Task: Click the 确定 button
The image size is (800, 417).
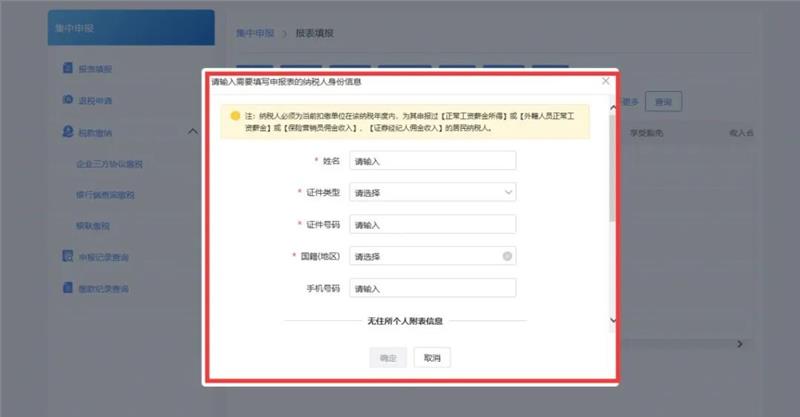Action: (388, 357)
